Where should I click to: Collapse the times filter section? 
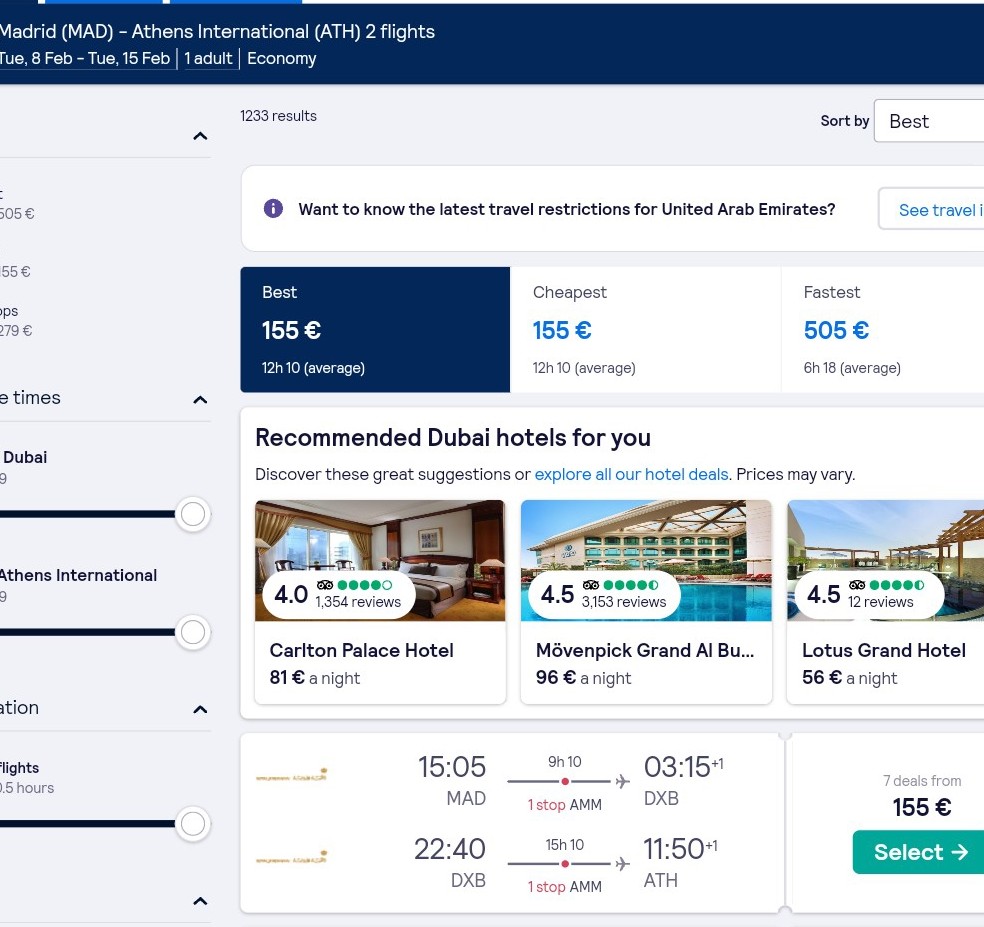click(200, 400)
